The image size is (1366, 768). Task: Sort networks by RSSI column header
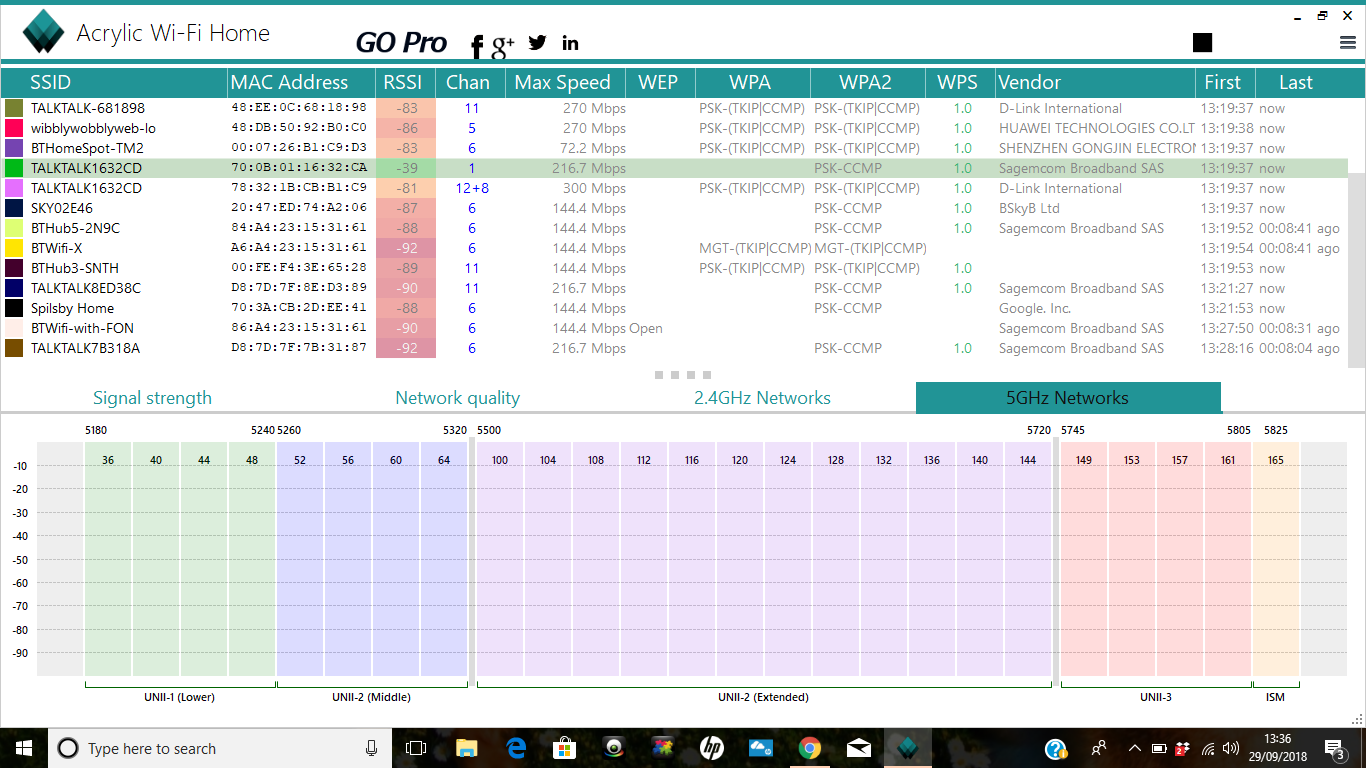click(403, 82)
